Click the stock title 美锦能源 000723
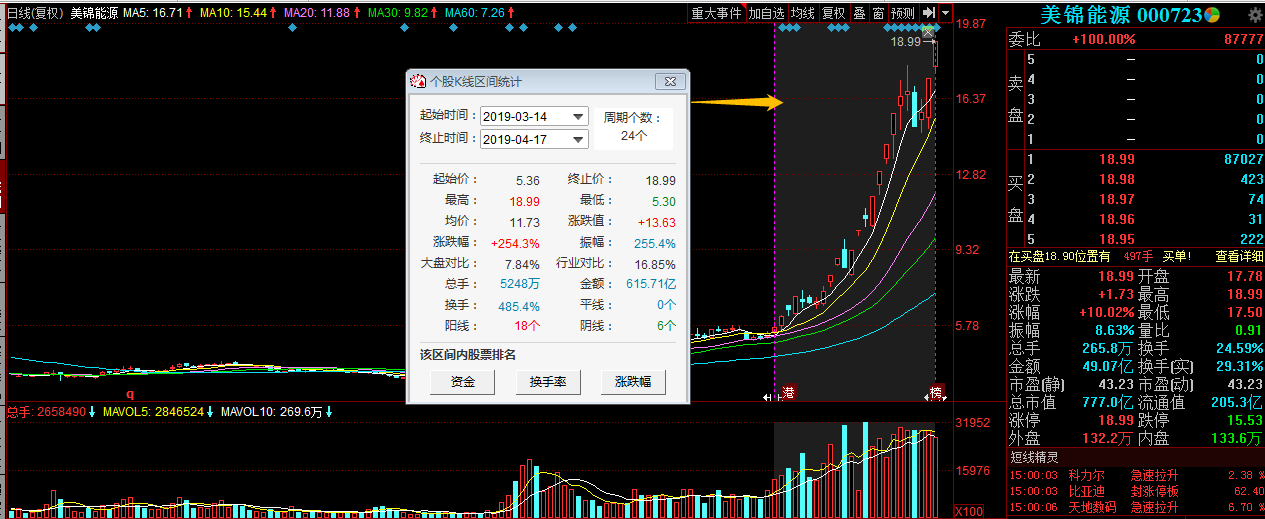 1119,14
